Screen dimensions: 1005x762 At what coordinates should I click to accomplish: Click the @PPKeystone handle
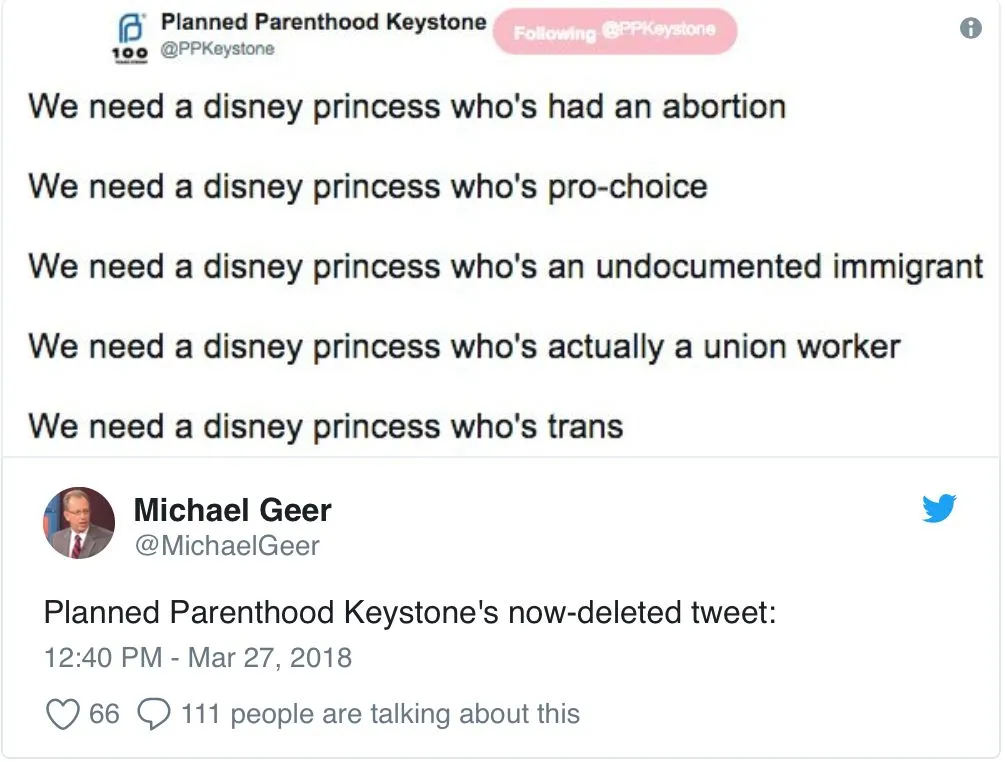[x=217, y=48]
